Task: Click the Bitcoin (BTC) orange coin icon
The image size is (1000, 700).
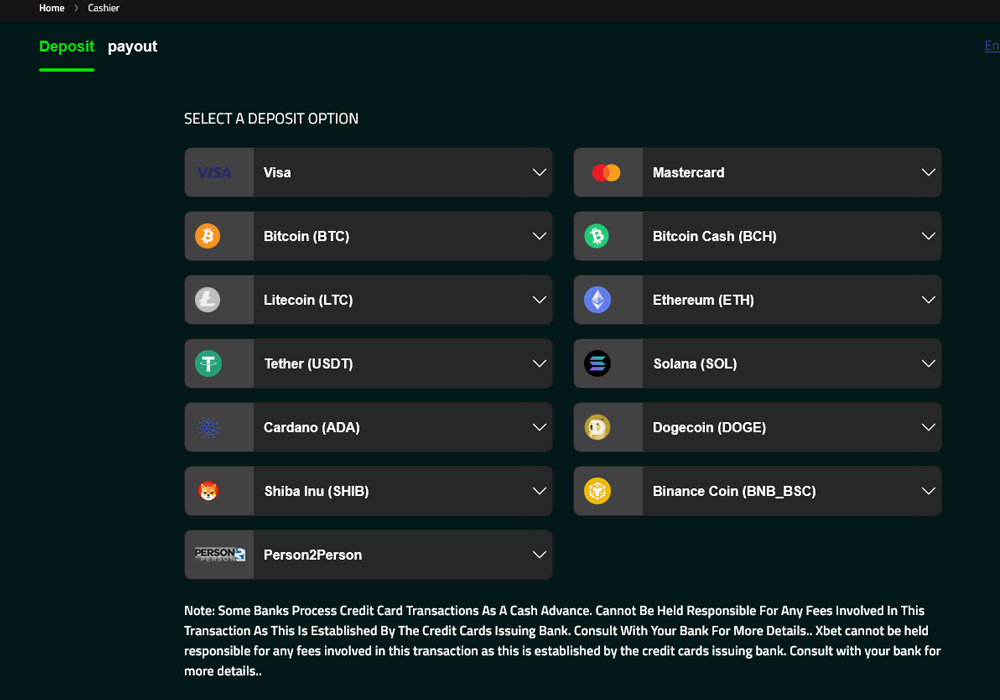Action: point(208,236)
